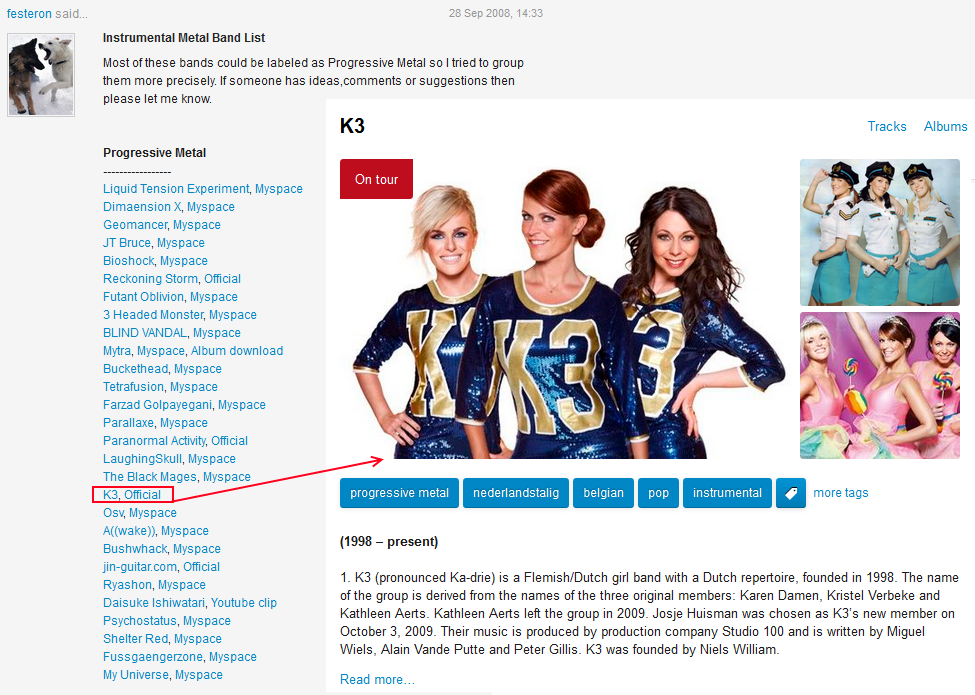Open Futant Oblivion band link

click(x=144, y=297)
